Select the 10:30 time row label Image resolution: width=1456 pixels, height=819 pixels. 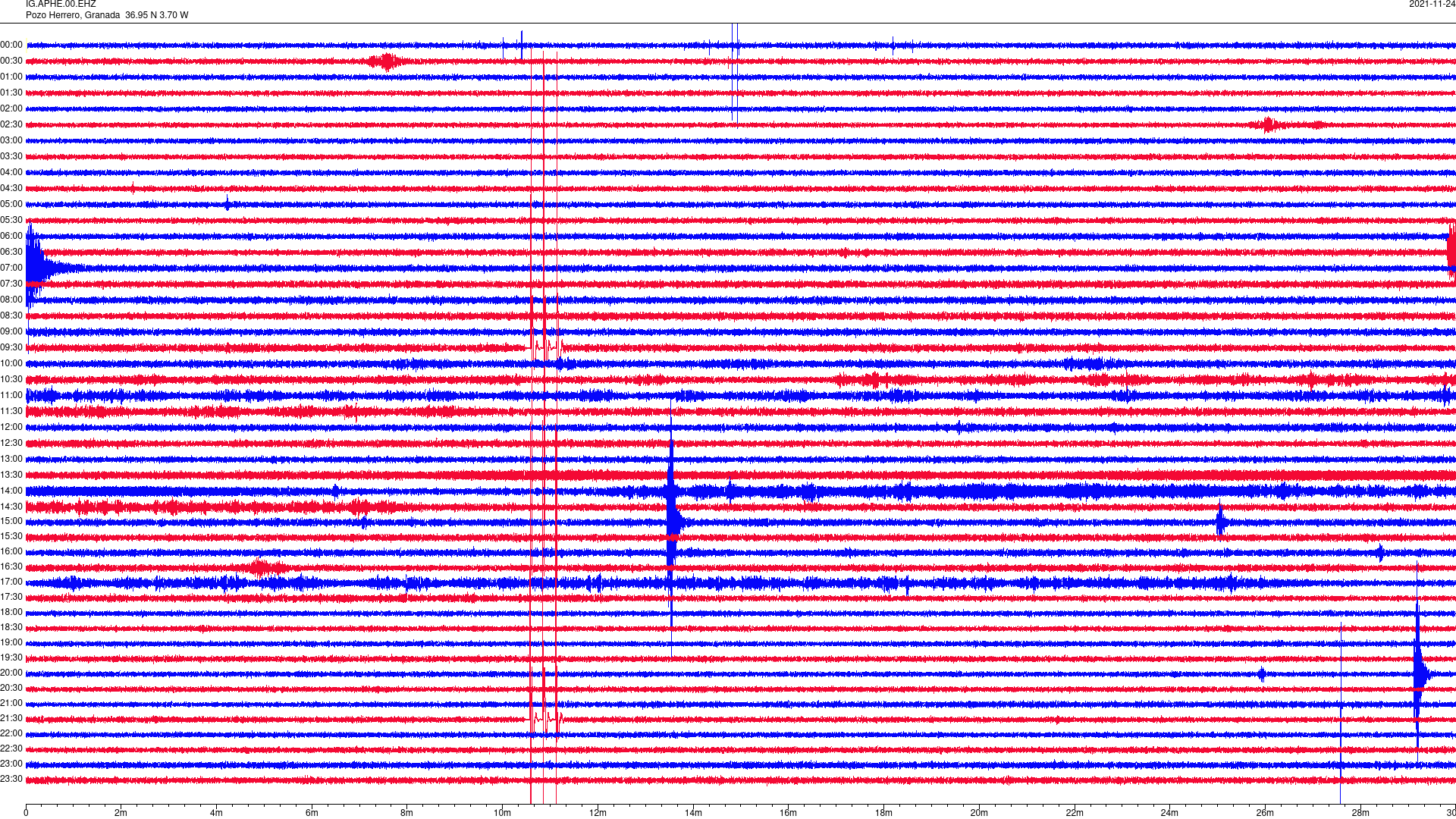click(11, 379)
